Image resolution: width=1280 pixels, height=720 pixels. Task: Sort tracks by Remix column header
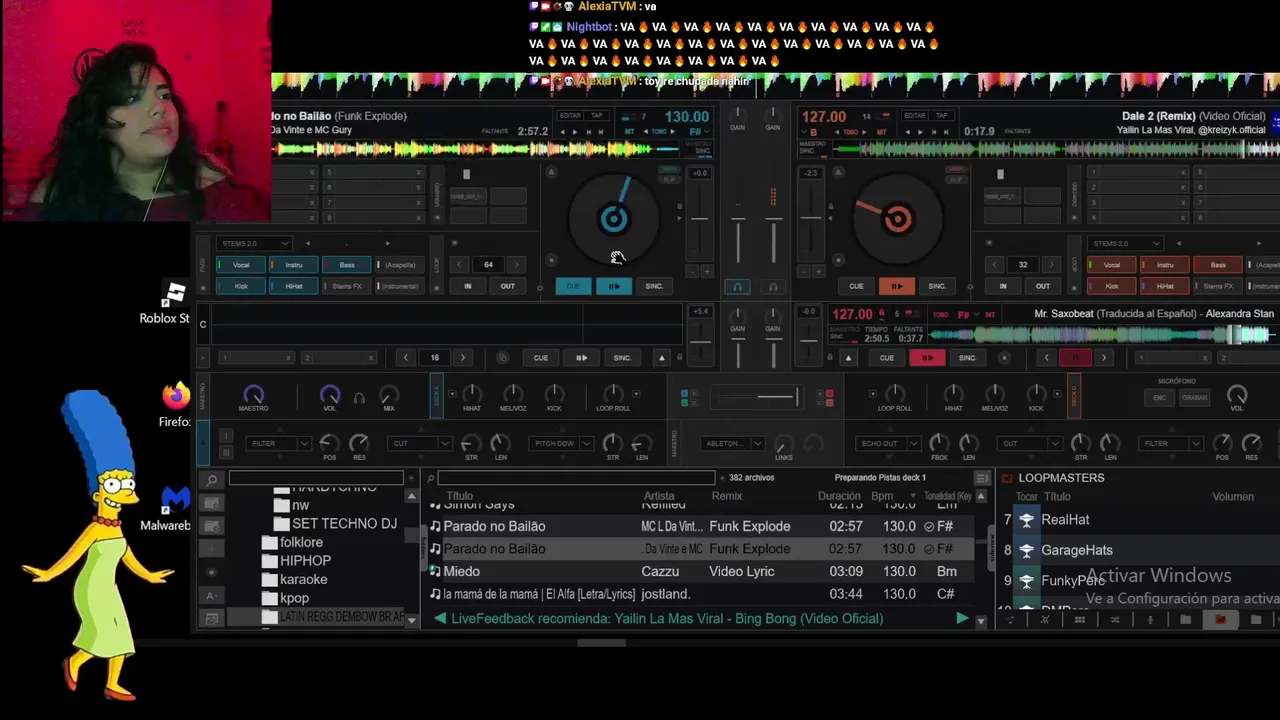coord(727,496)
